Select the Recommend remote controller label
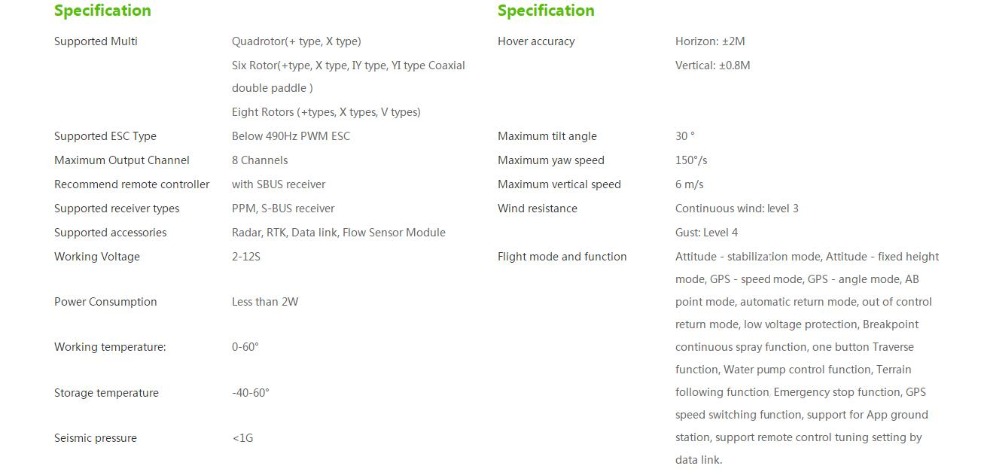This screenshot has height=475, width=1000. pos(132,184)
